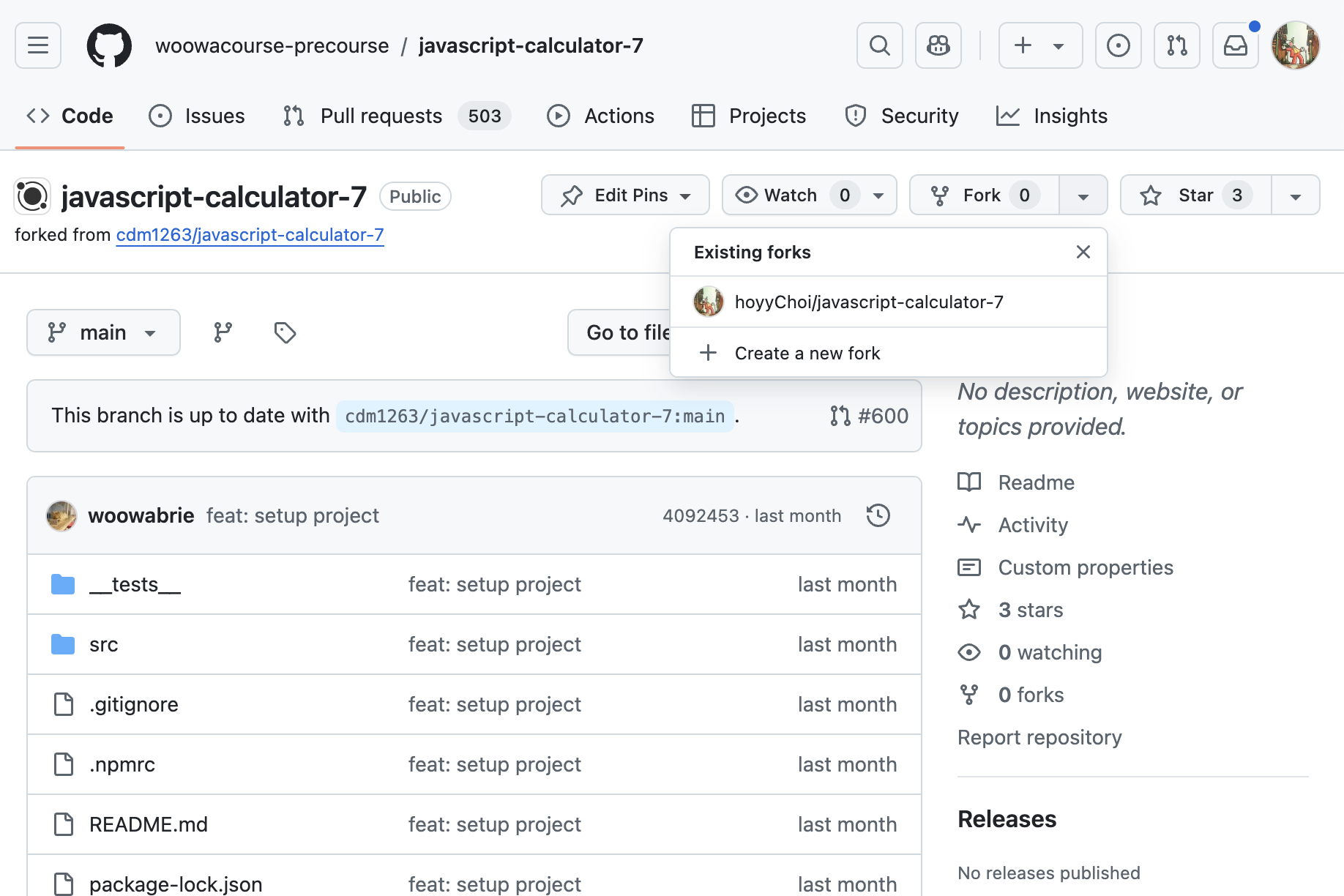
Task: Open the cdm1263/javascript-calculator-7:main branch link
Action: pyautogui.click(x=535, y=416)
